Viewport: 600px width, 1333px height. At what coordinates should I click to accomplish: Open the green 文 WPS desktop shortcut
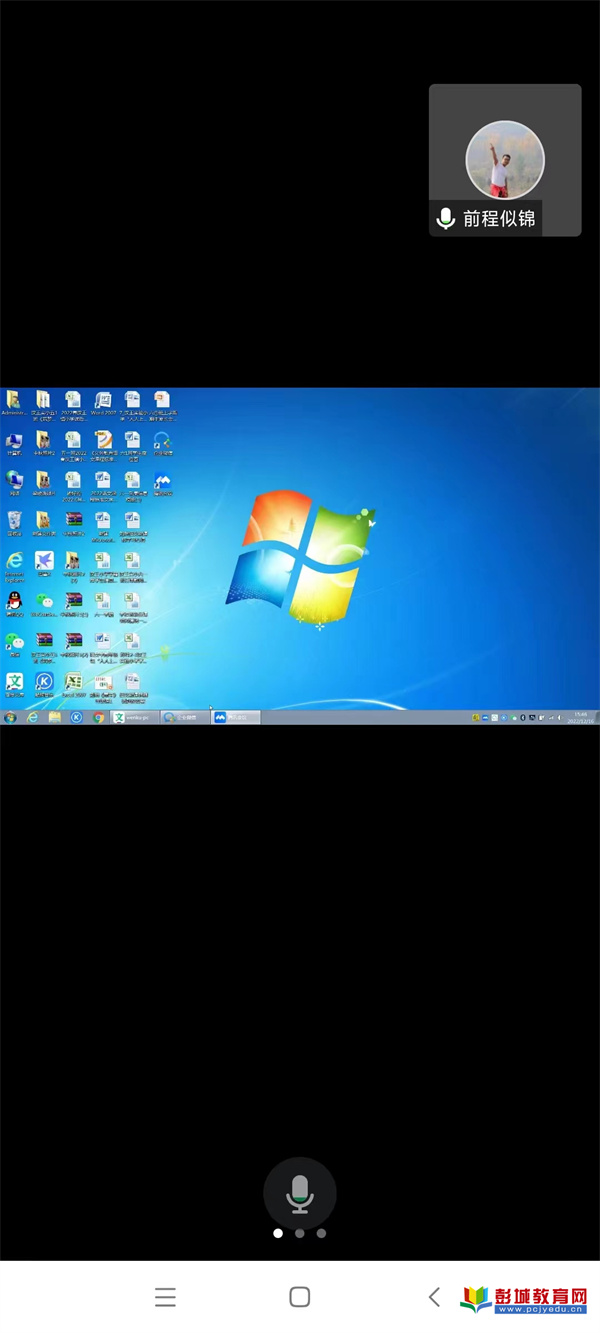14,684
